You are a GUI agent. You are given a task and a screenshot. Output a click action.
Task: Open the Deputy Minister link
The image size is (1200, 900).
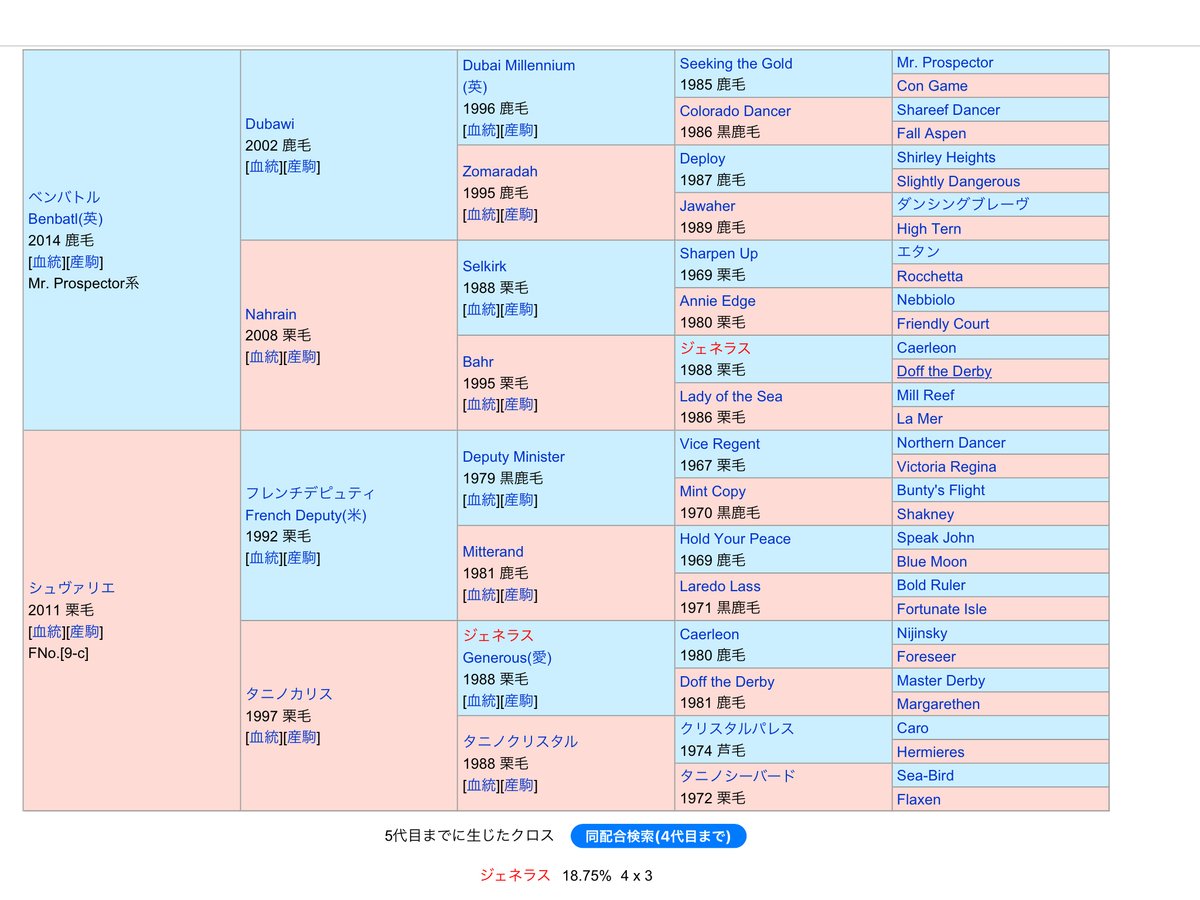click(x=513, y=457)
